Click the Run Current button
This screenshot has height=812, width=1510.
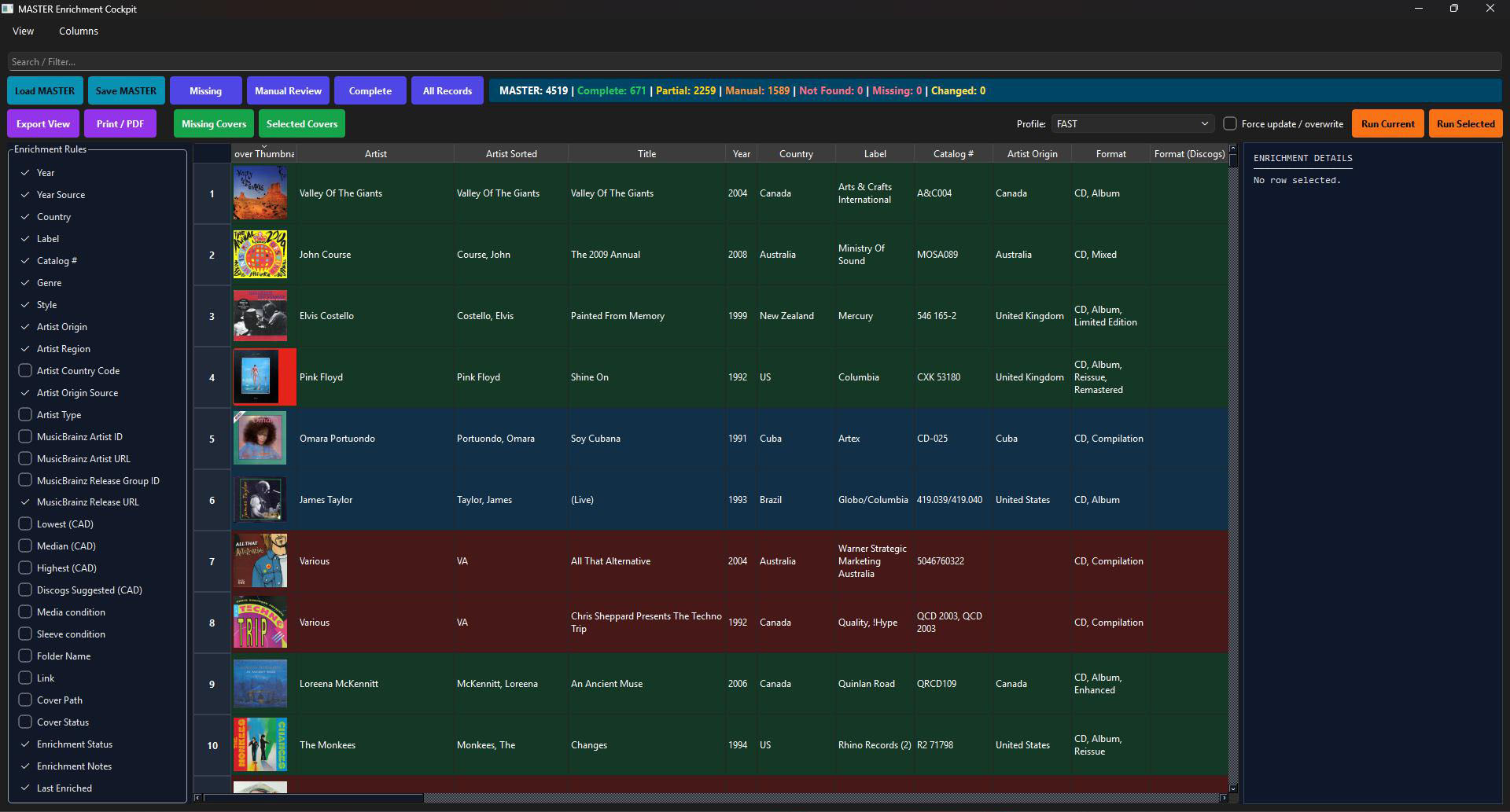[x=1387, y=124]
